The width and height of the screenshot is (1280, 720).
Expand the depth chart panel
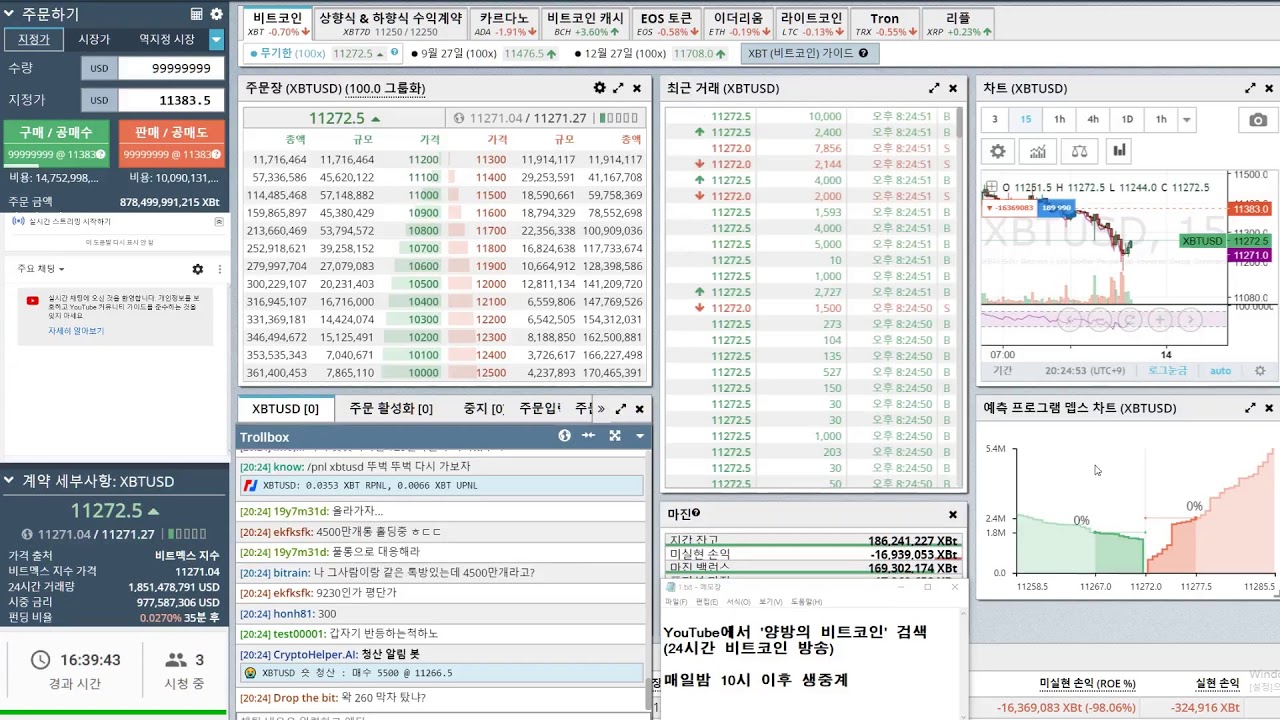(1250, 408)
